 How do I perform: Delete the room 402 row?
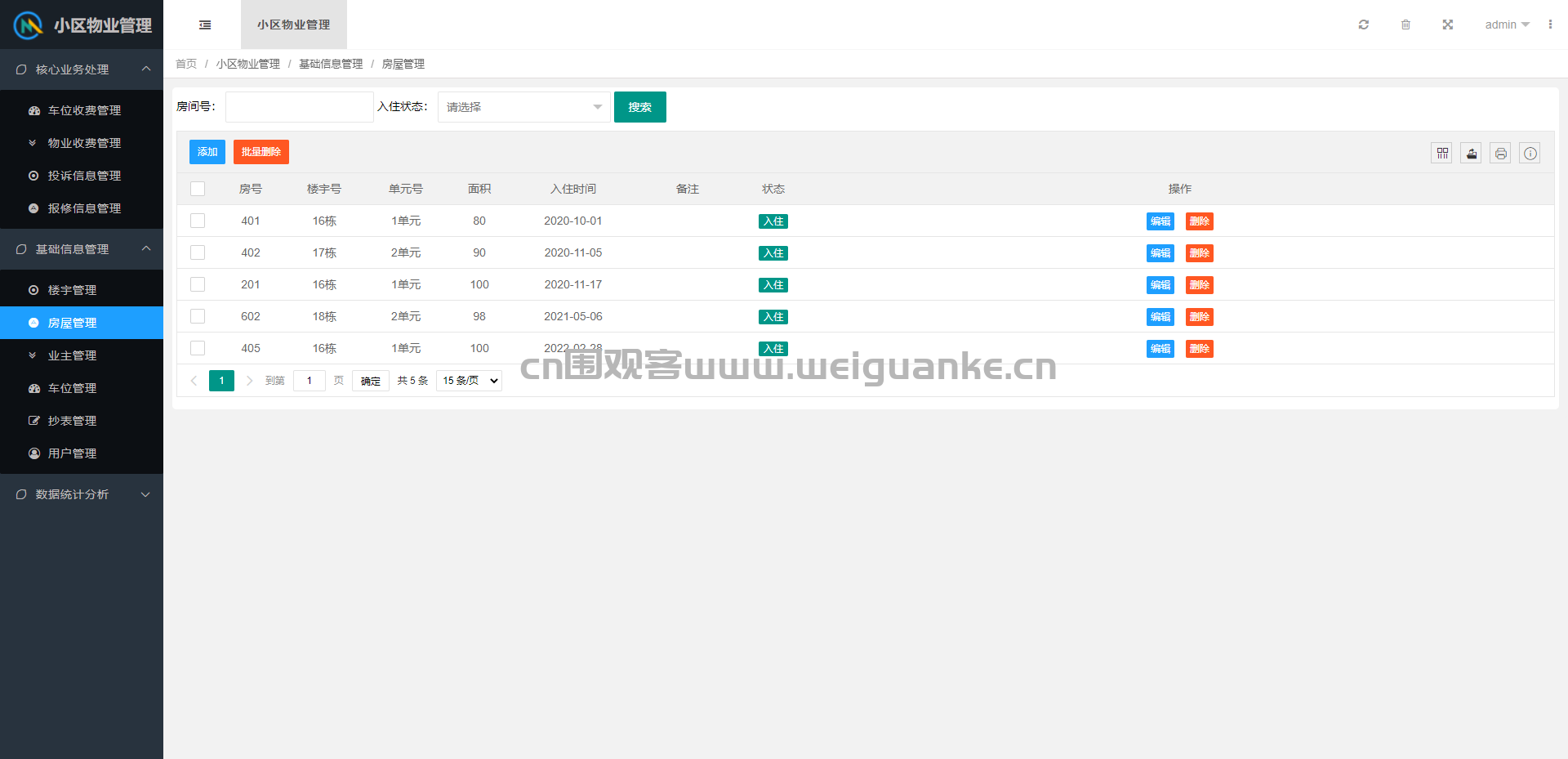click(x=1200, y=253)
